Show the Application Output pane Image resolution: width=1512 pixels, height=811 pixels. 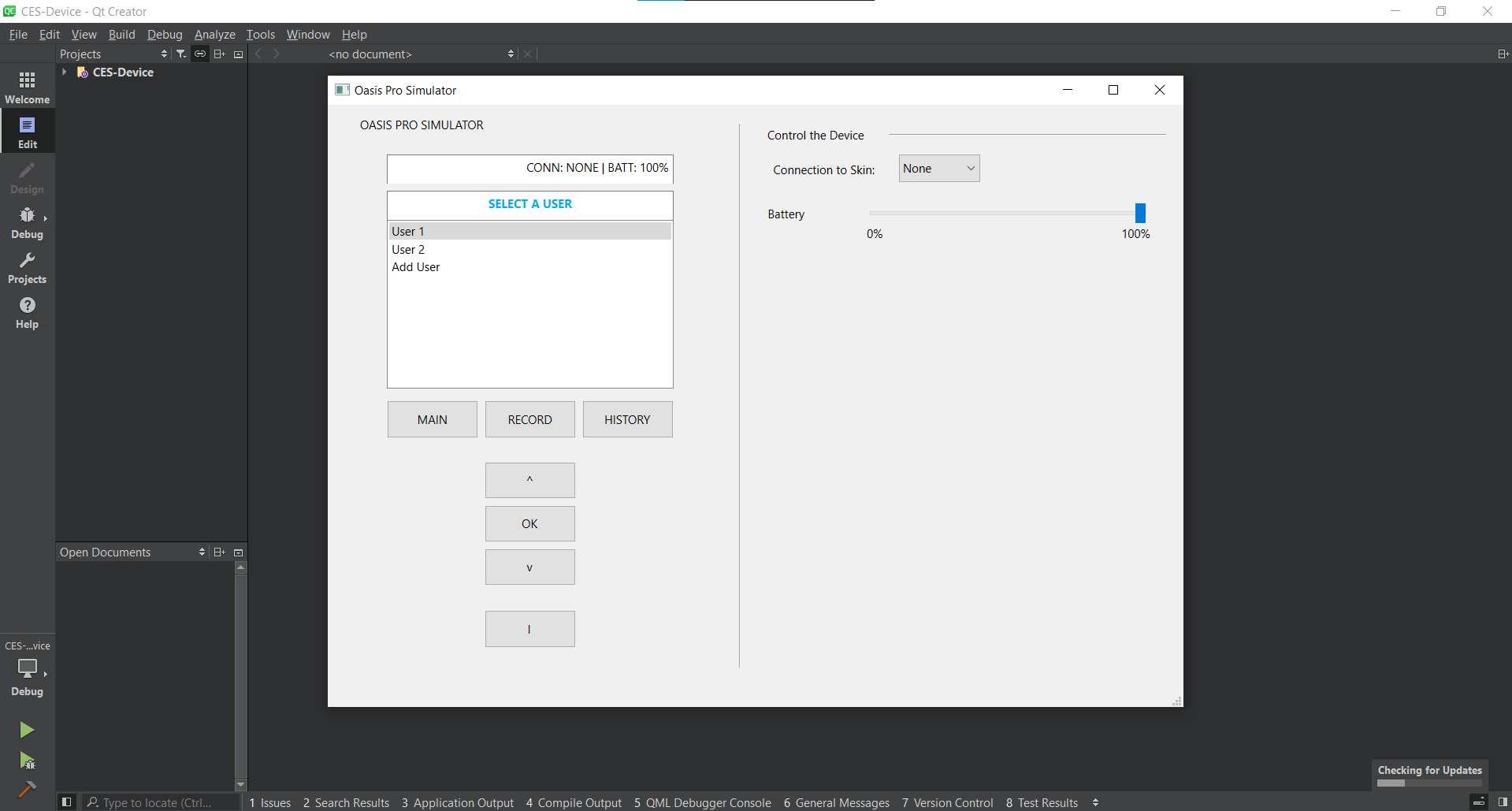tap(458, 802)
